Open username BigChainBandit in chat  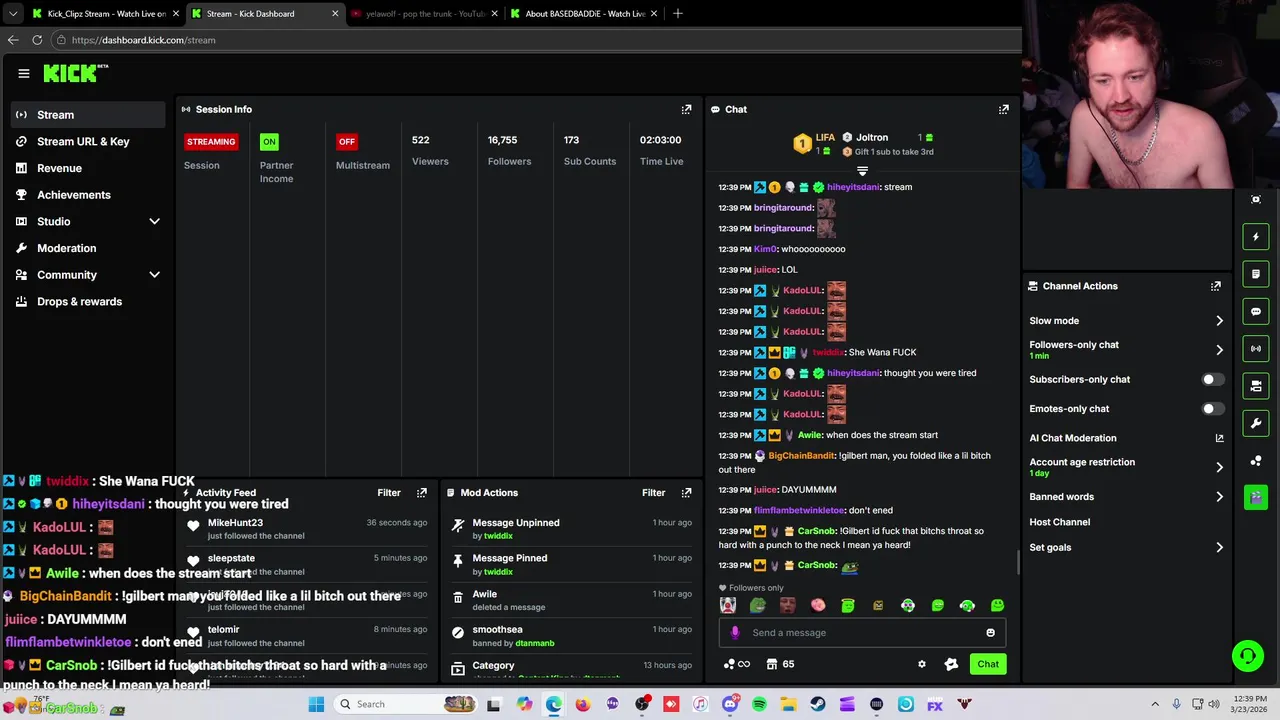[801, 456]
